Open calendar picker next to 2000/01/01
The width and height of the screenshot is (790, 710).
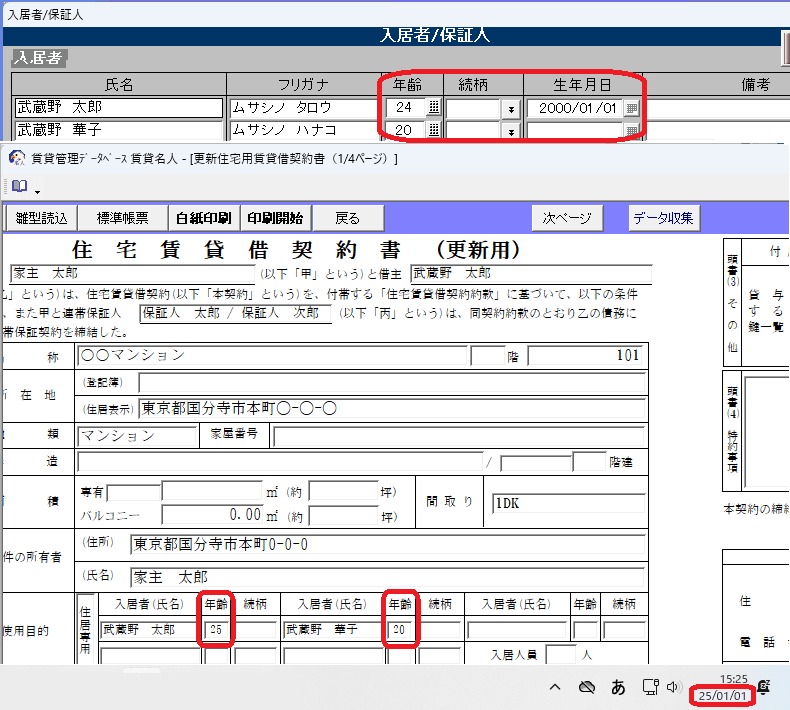point(631,107)
